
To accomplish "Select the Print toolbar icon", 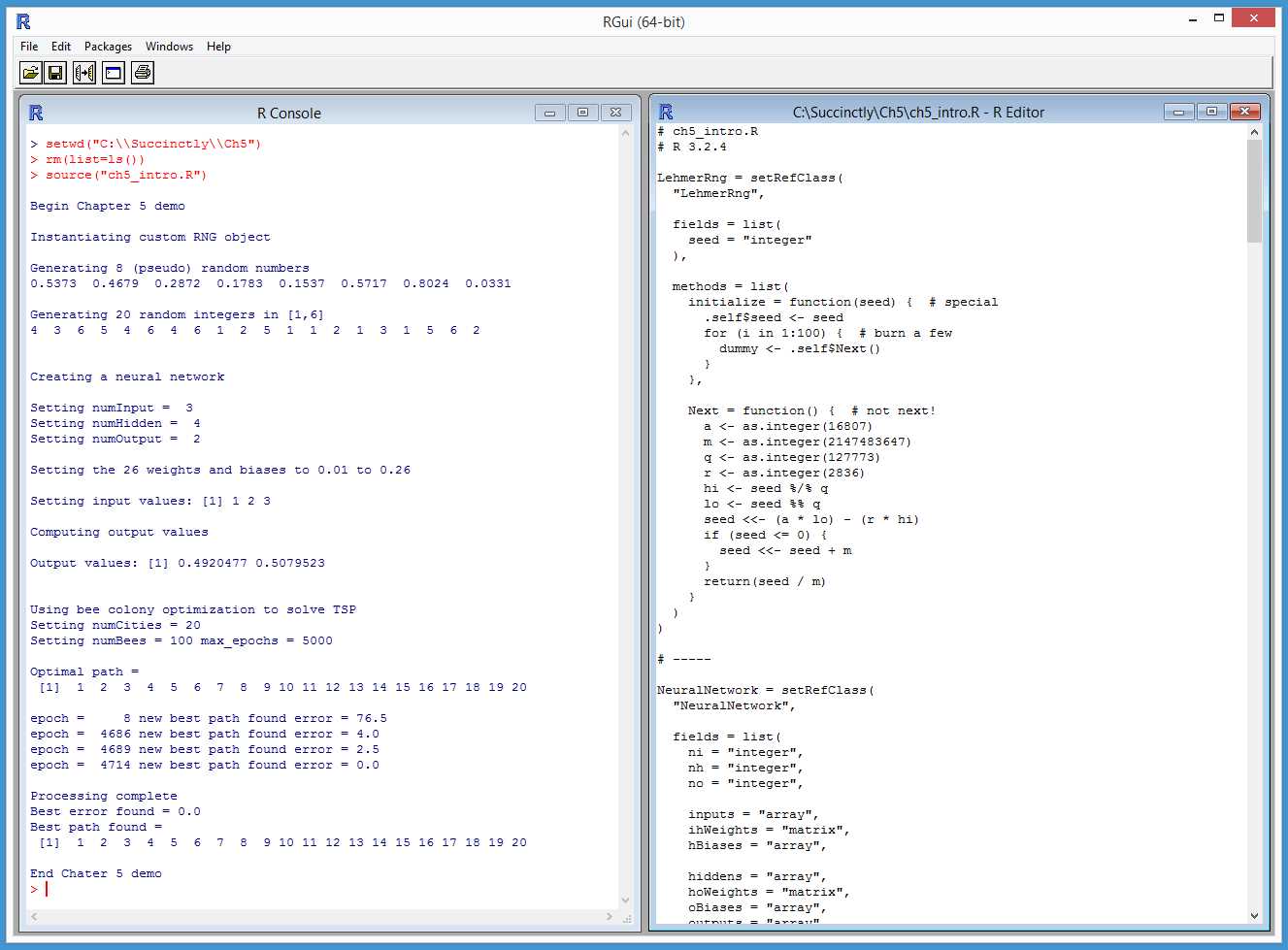I will [142, 72].
